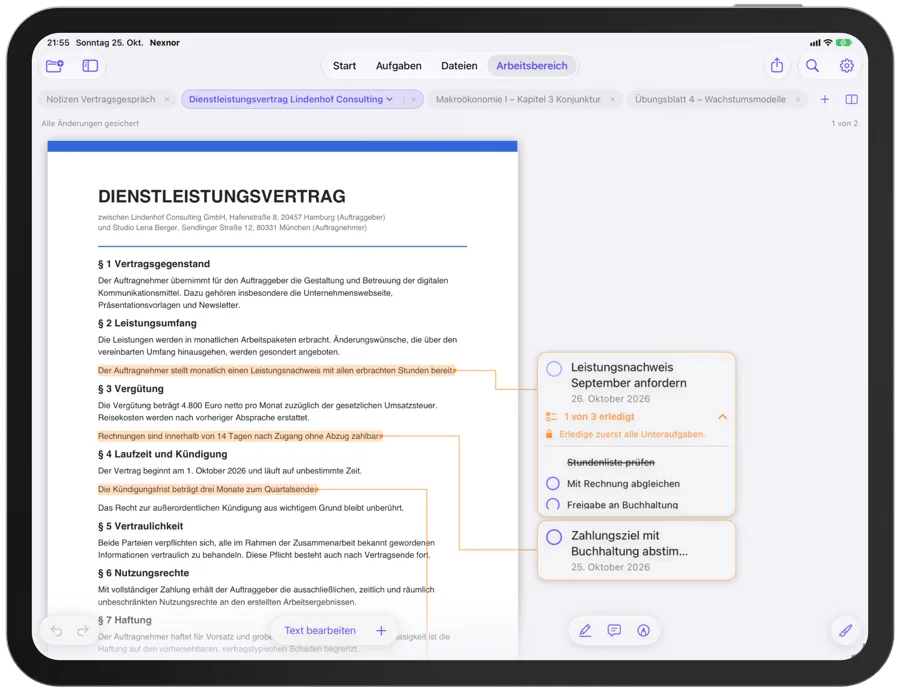900x691 pixels.
Task: Check off Zahlungsziel mit Buchhaltung task
Action: 554,537
